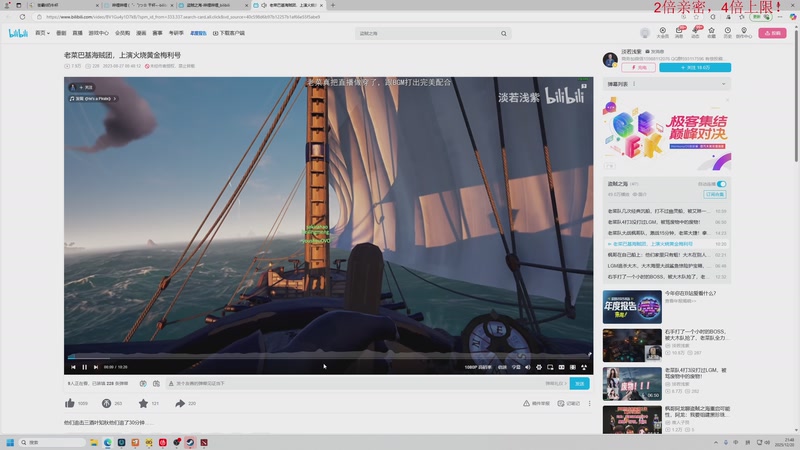Open the 1080P quality selector
The height and width of the screenshot is (450, 800).
point(478,367)
